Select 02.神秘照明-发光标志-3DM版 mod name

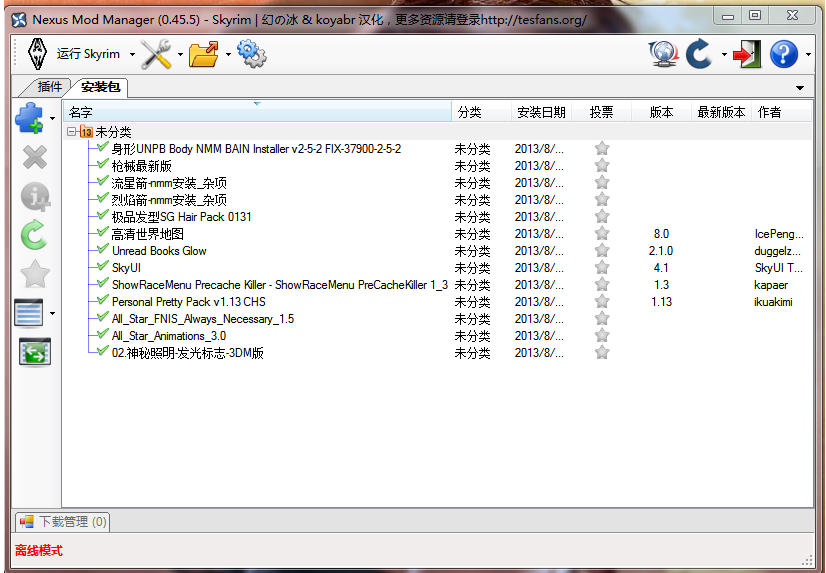[x=188, y=353]
